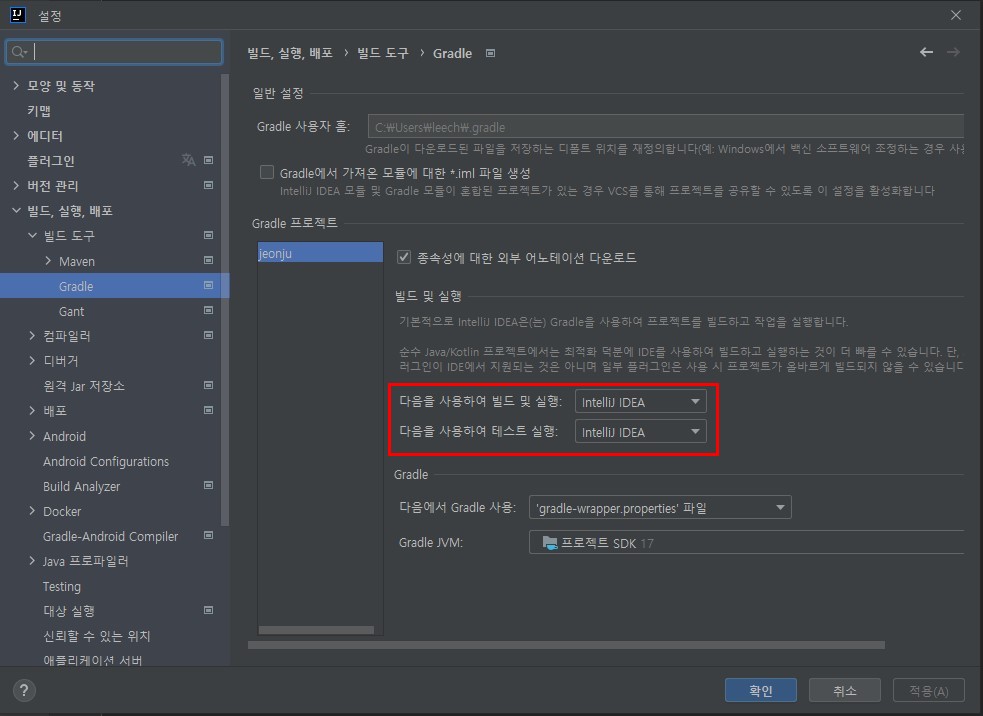983x716 pixels.
Task: Click project-level icon on Gant row
Action: (x=209, y=310)
